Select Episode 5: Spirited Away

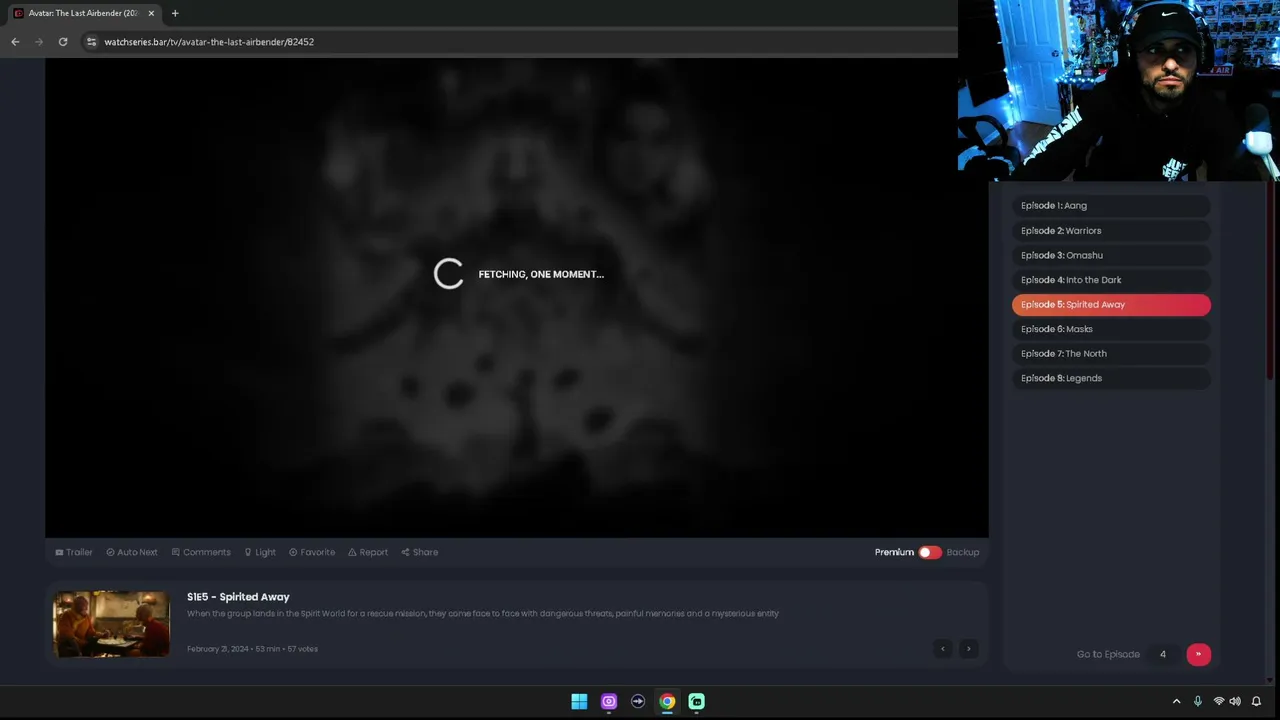1111,305
